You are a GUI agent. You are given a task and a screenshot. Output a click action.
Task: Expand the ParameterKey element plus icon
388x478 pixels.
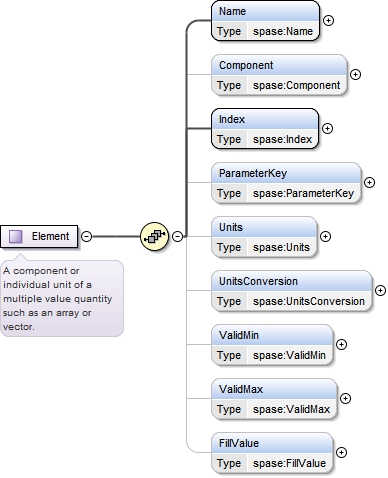[369, 182]
